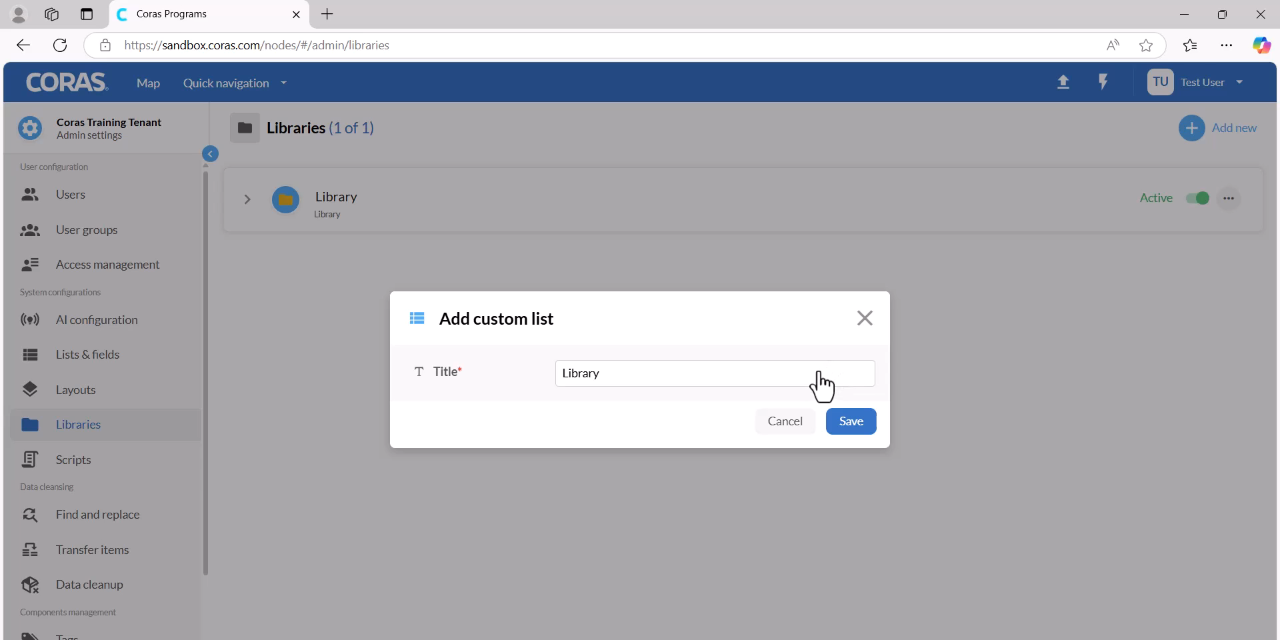Screen dimensions: 1280x640
Task: Click the Libraries sidebar folder icon
Action: (30, 425)
